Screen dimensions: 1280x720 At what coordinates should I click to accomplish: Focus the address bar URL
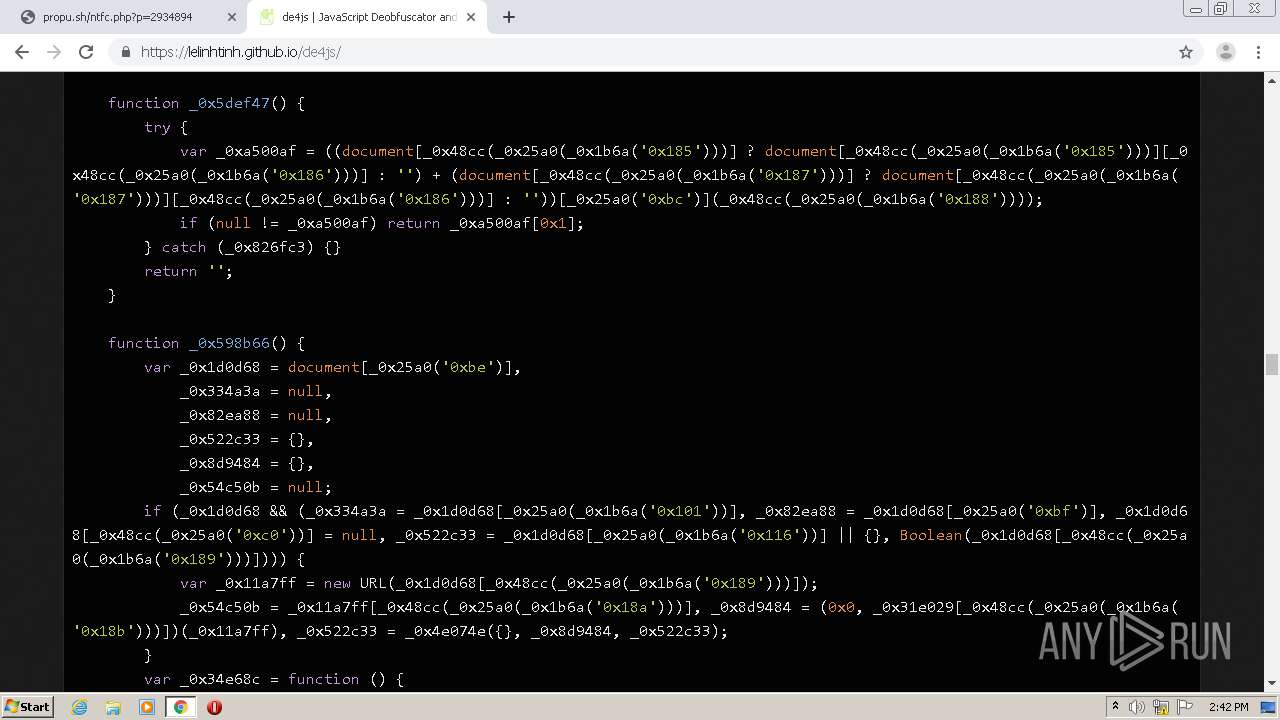click(241, 52)
